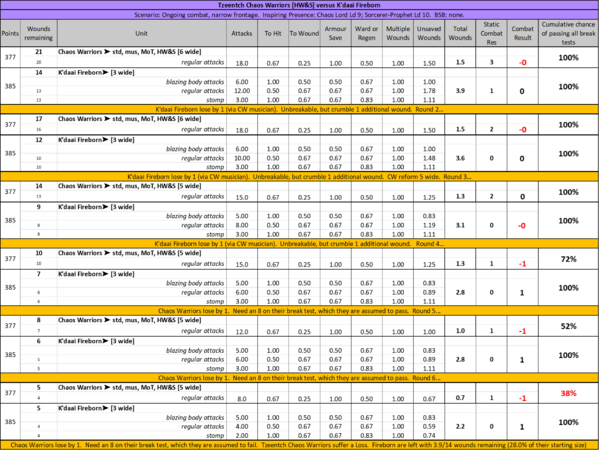Viewport: 599px width, 450px height.
Task: Select the '12.00' regular attacks cell
Action: tap(242, 91)
